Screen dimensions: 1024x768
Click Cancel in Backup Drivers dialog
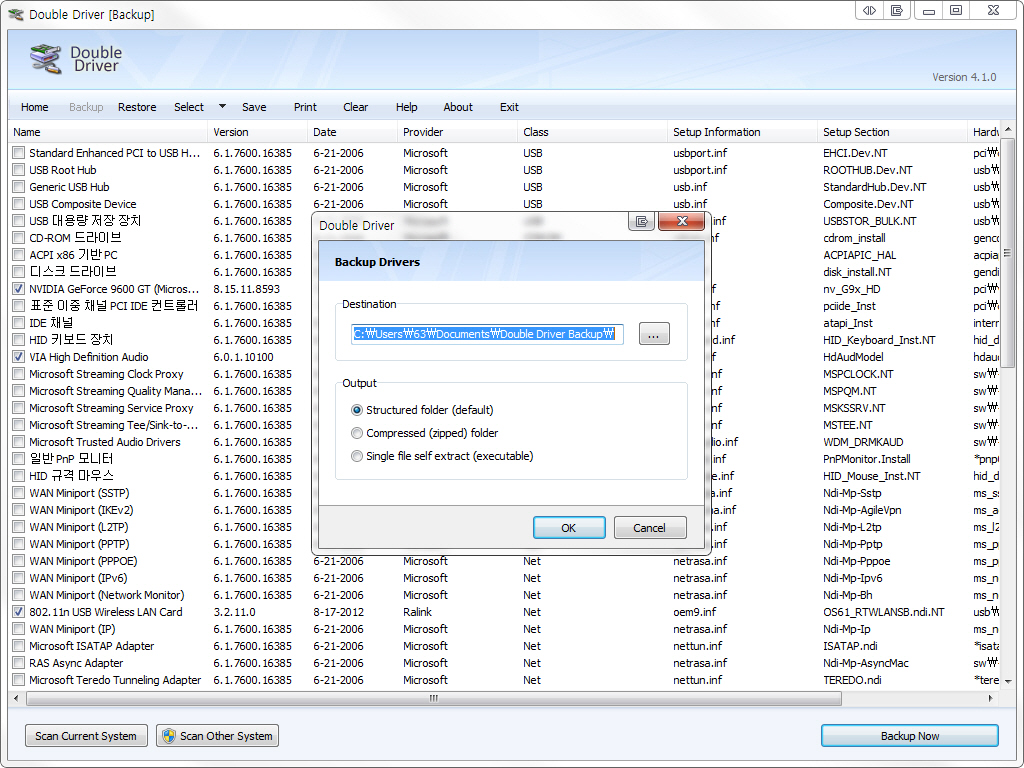tap(650, 528)
